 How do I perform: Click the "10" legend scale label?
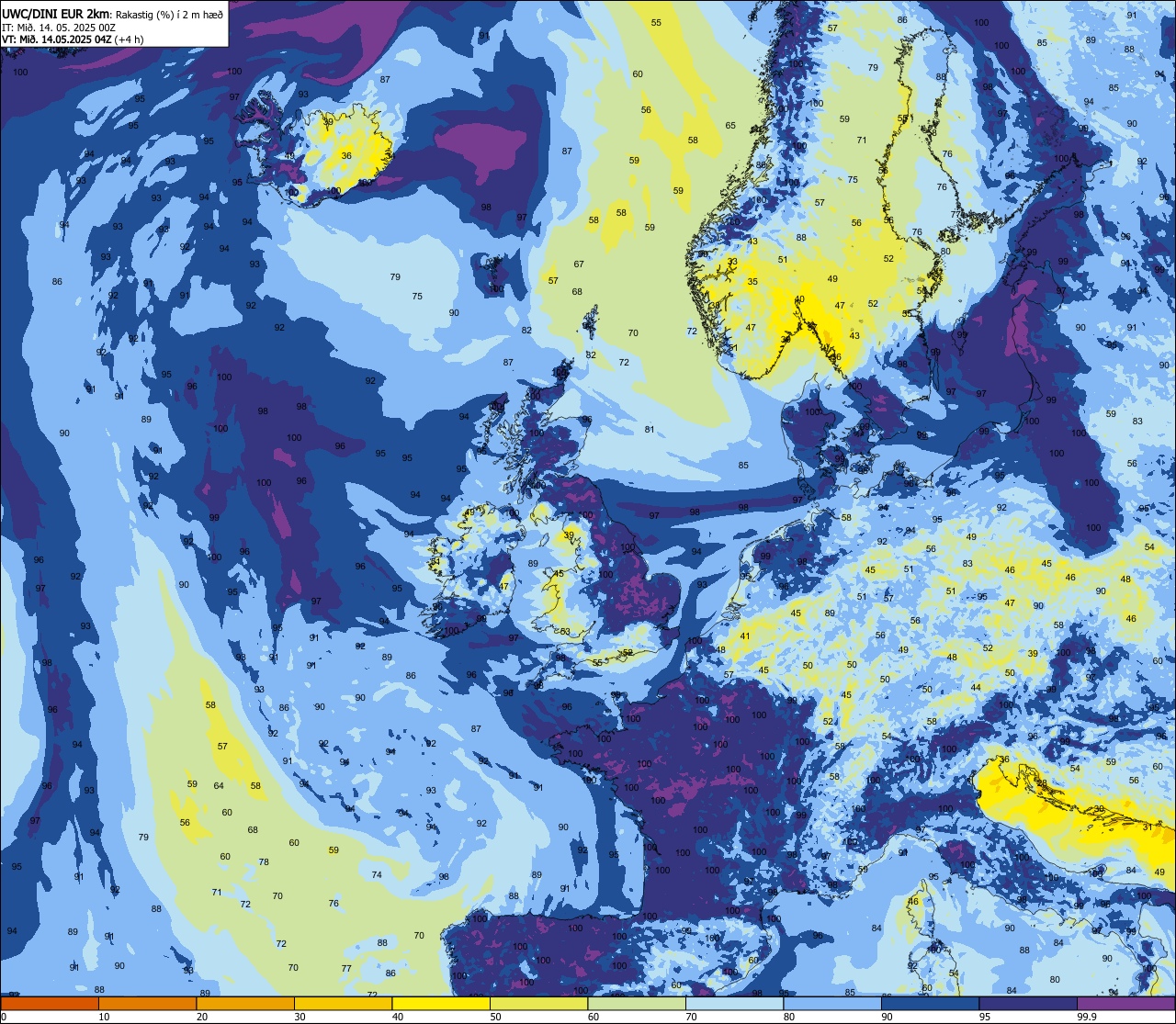coord(104,1017)
